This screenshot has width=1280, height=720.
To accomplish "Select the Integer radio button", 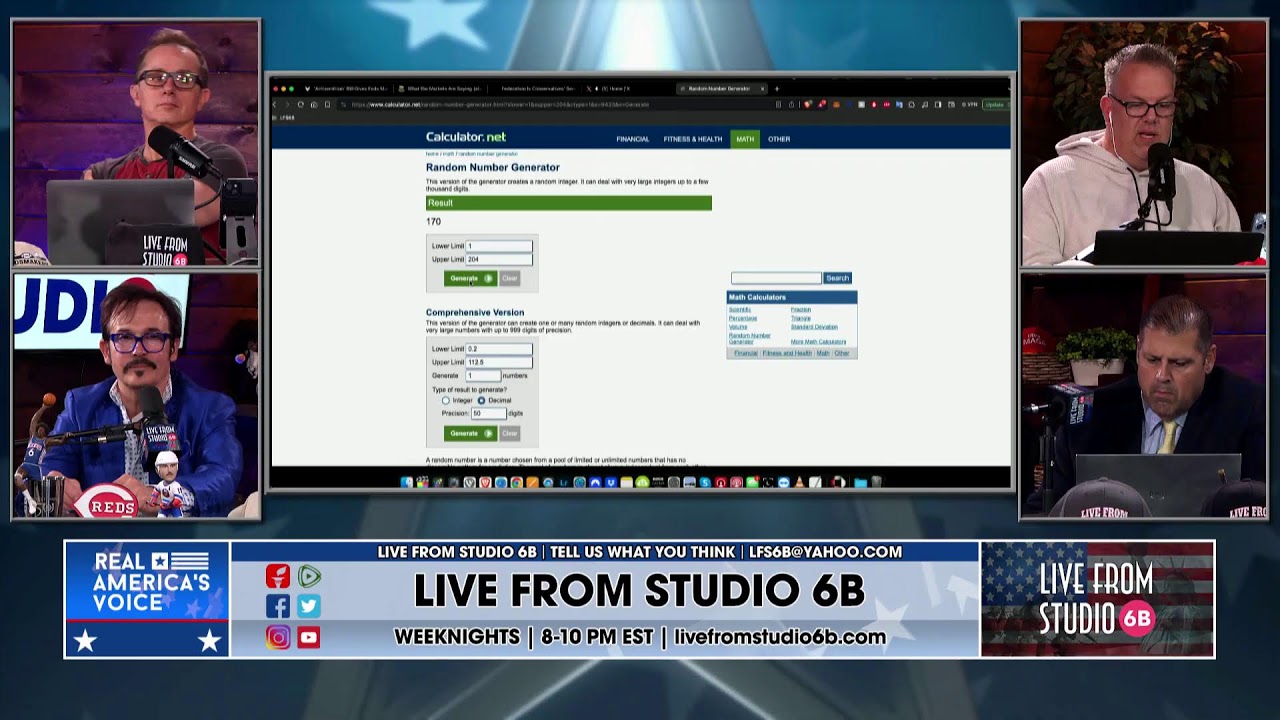I will 446,400.
